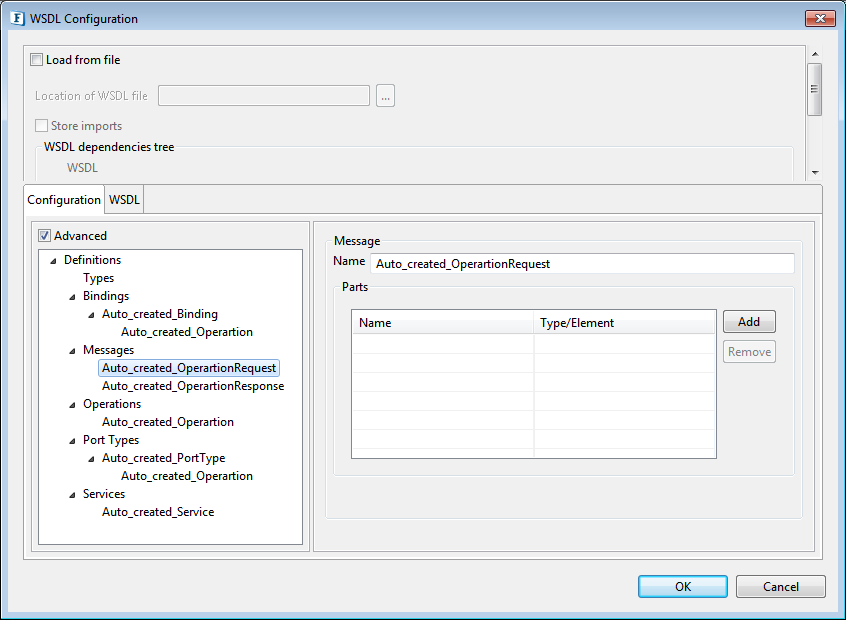Collapse the Messages node arrow
This screenshot has height=620, width=846.
pyautogui.click(x=72, y=351)
